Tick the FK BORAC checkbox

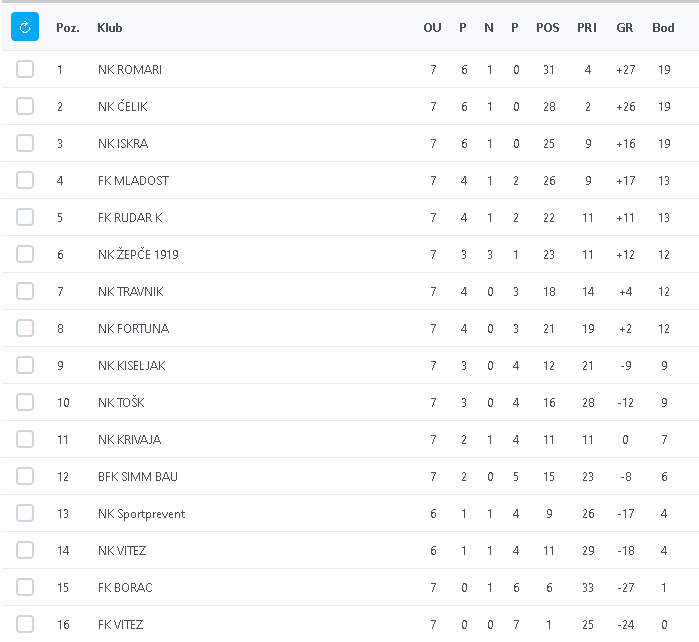[25, 587]
